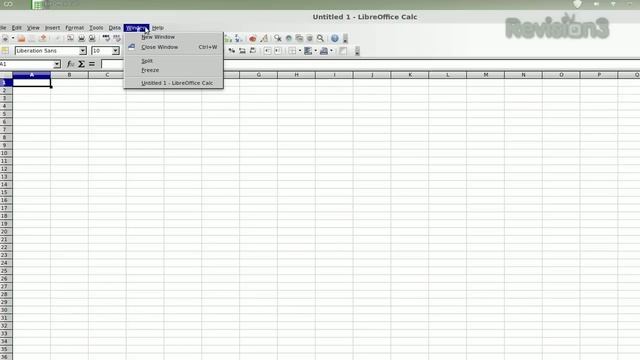Open Find & Replace binoculars icon

coord(278,38)
